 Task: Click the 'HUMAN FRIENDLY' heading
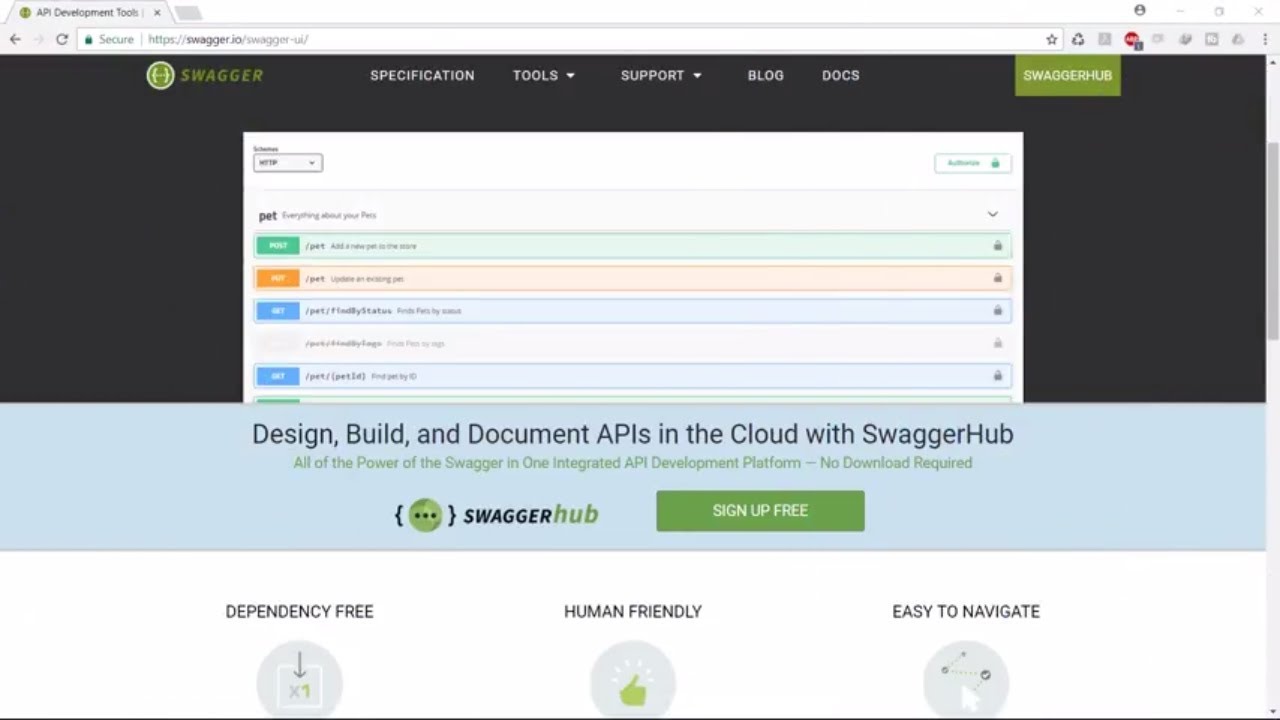click(633, 611)
